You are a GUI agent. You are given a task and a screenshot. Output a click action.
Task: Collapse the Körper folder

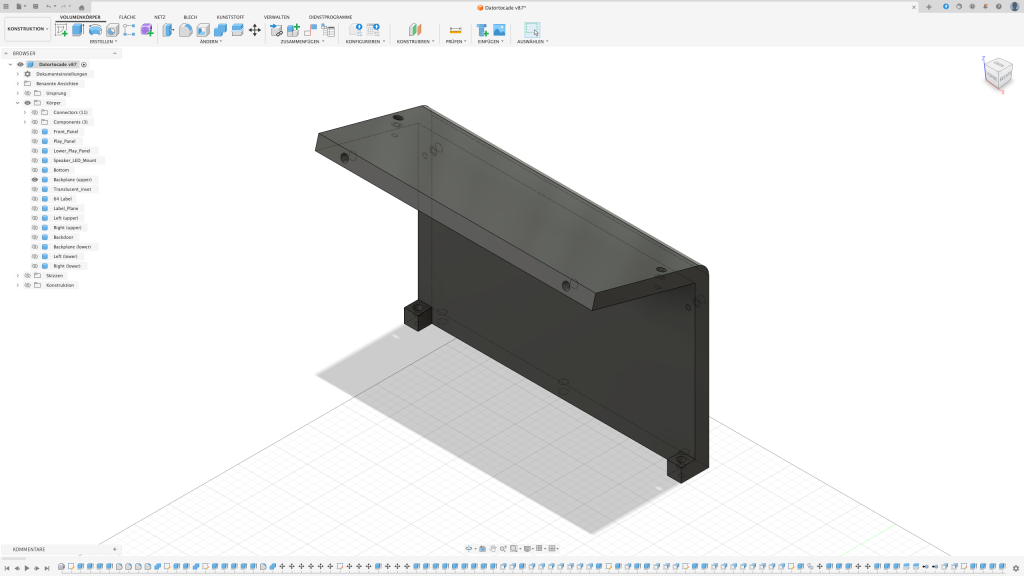(17, 103)
